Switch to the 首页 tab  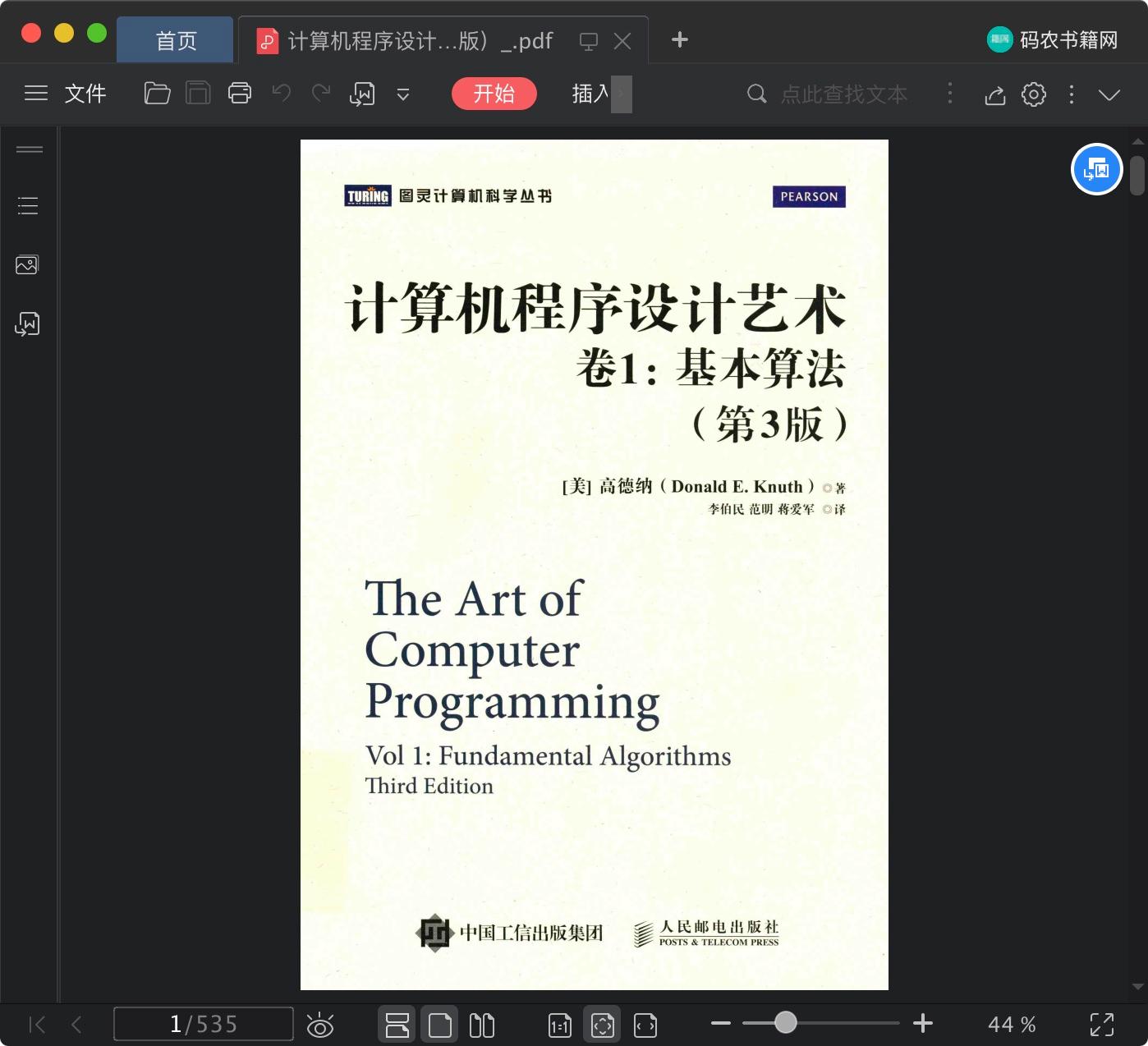(176, 40)
